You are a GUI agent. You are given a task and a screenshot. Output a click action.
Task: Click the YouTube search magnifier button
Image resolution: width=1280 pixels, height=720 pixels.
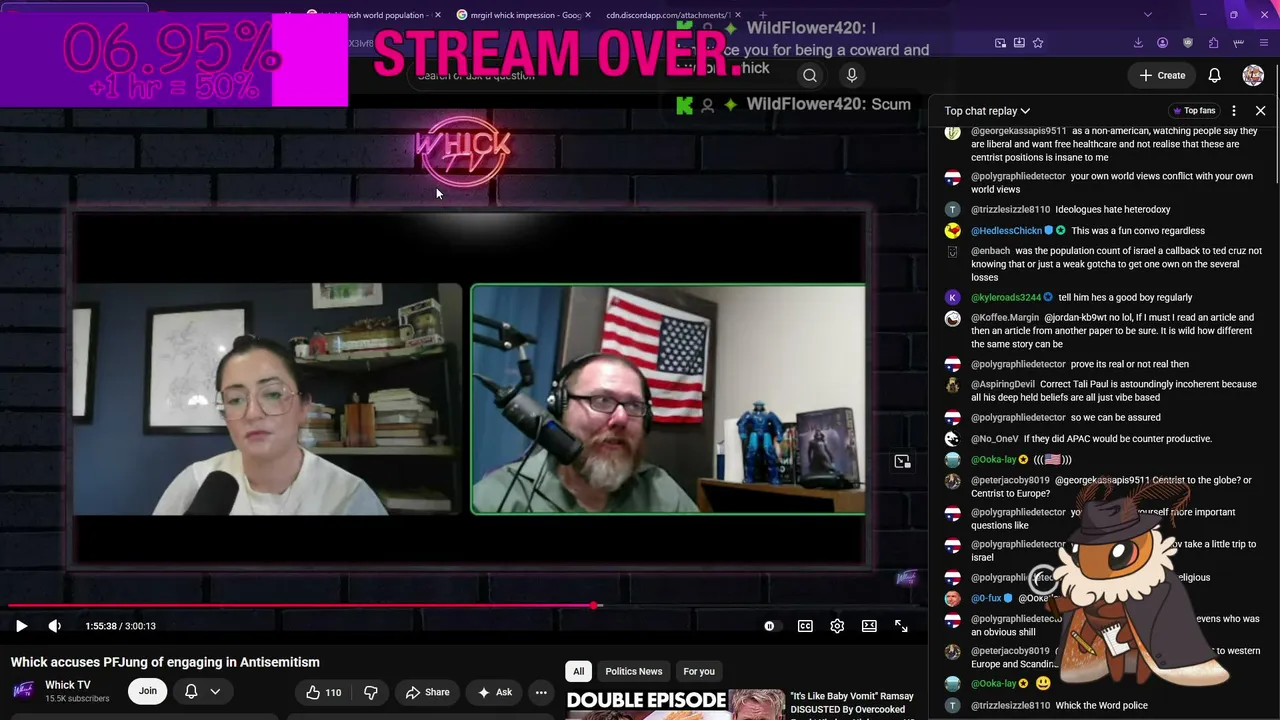pos(810,75)
